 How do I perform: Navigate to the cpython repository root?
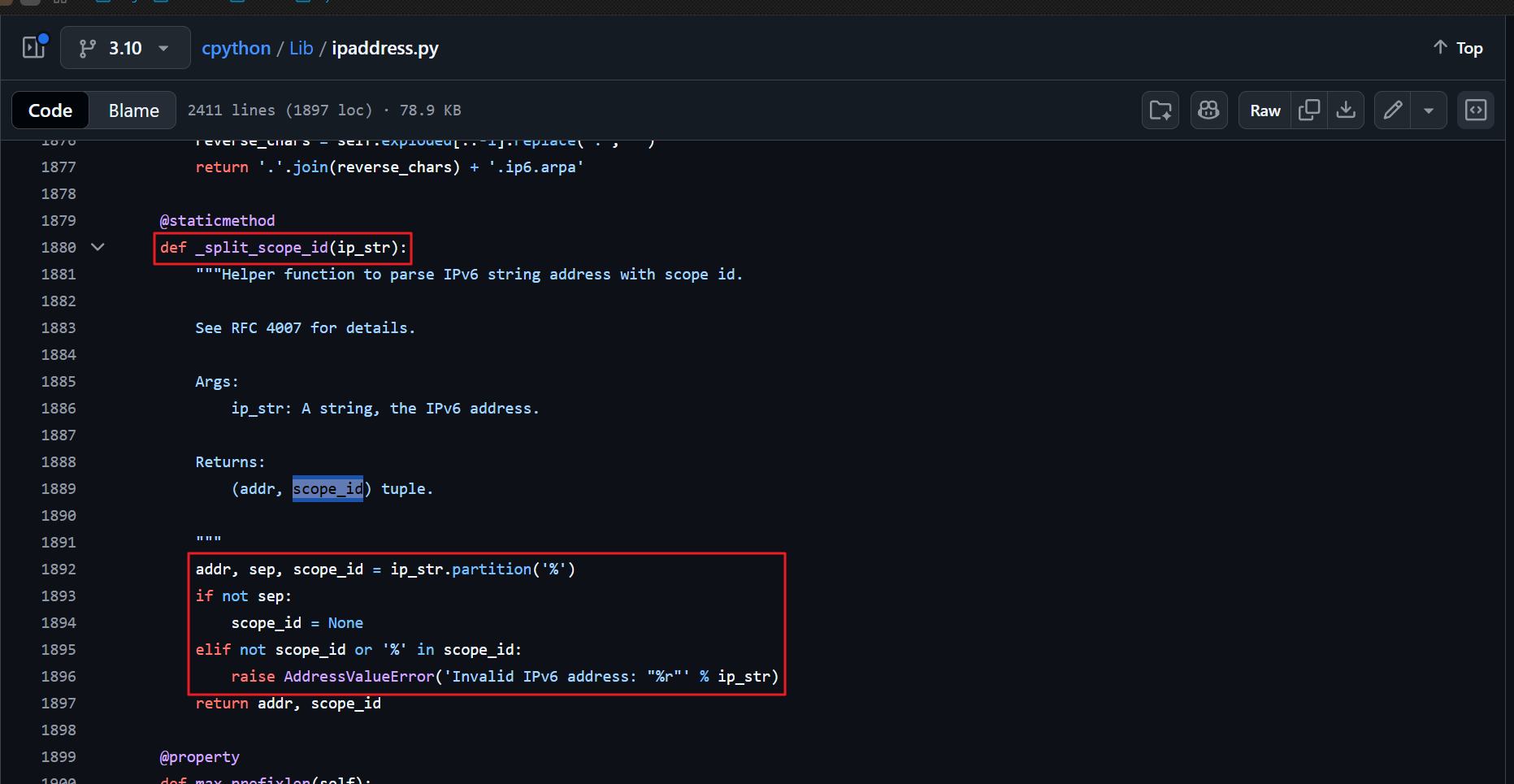[236, 48]
